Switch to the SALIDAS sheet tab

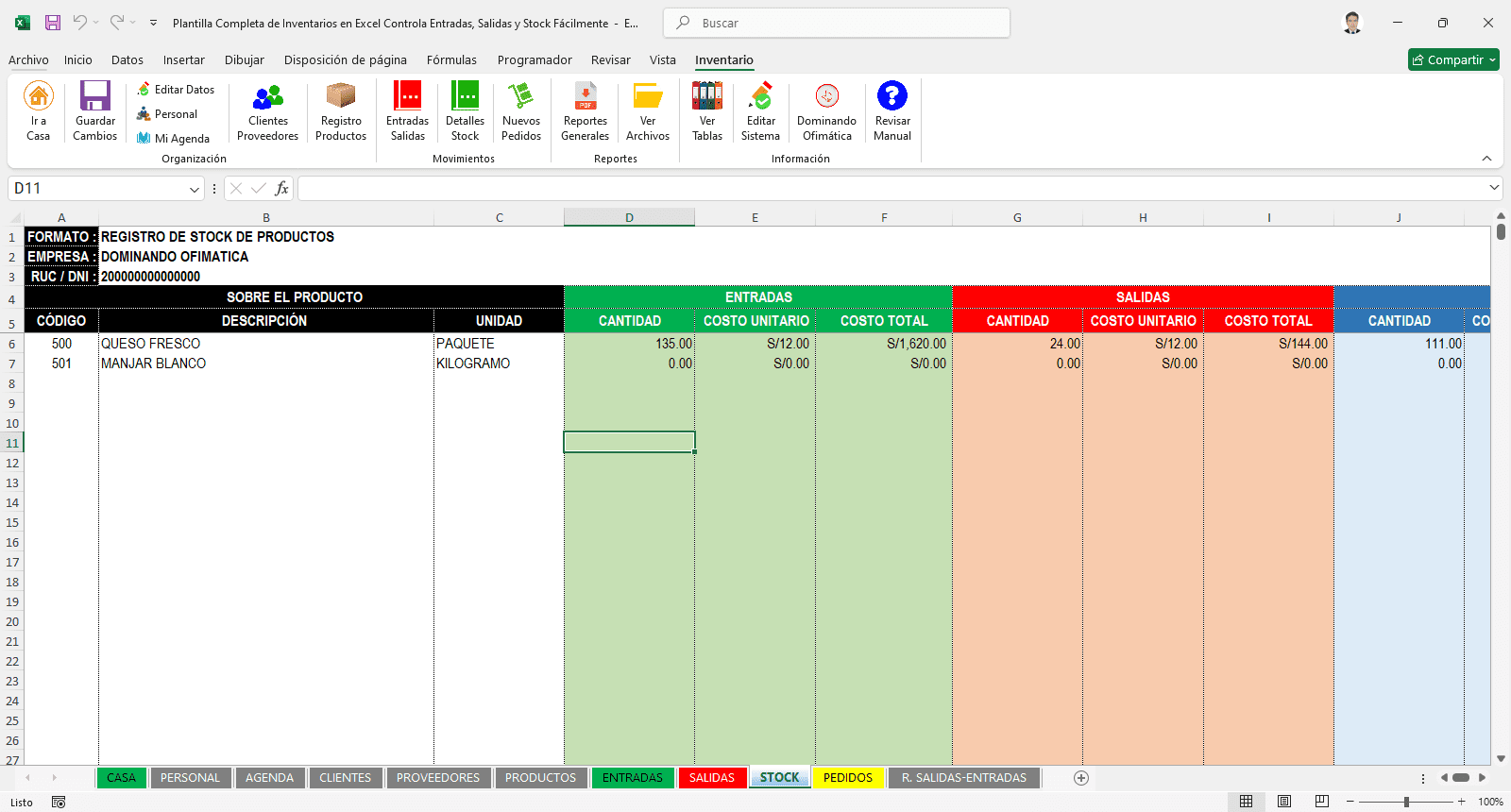click(712, 778)
